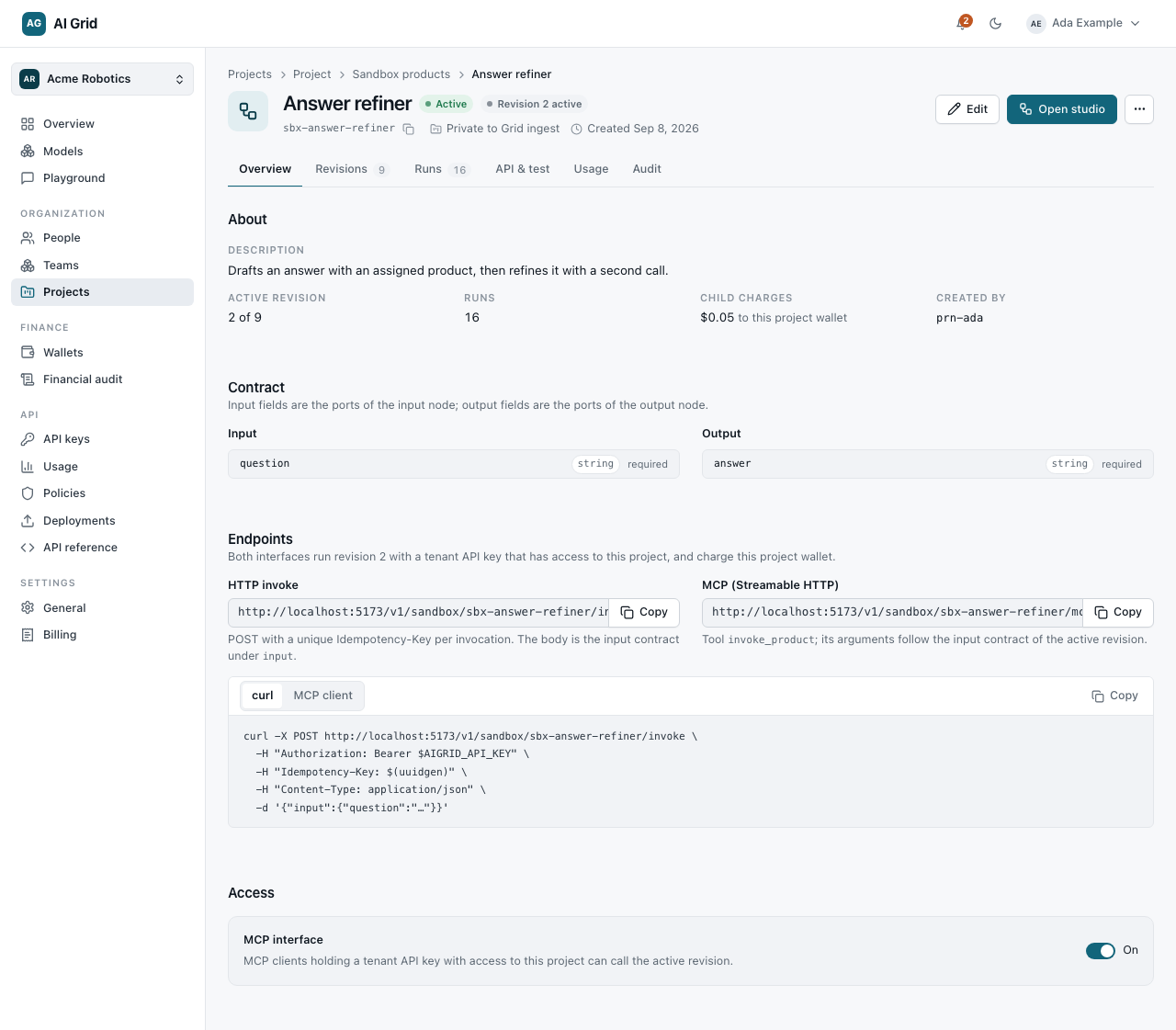Click the answer output field row
Screen dimensions: 1176x1030
(928, 464)
